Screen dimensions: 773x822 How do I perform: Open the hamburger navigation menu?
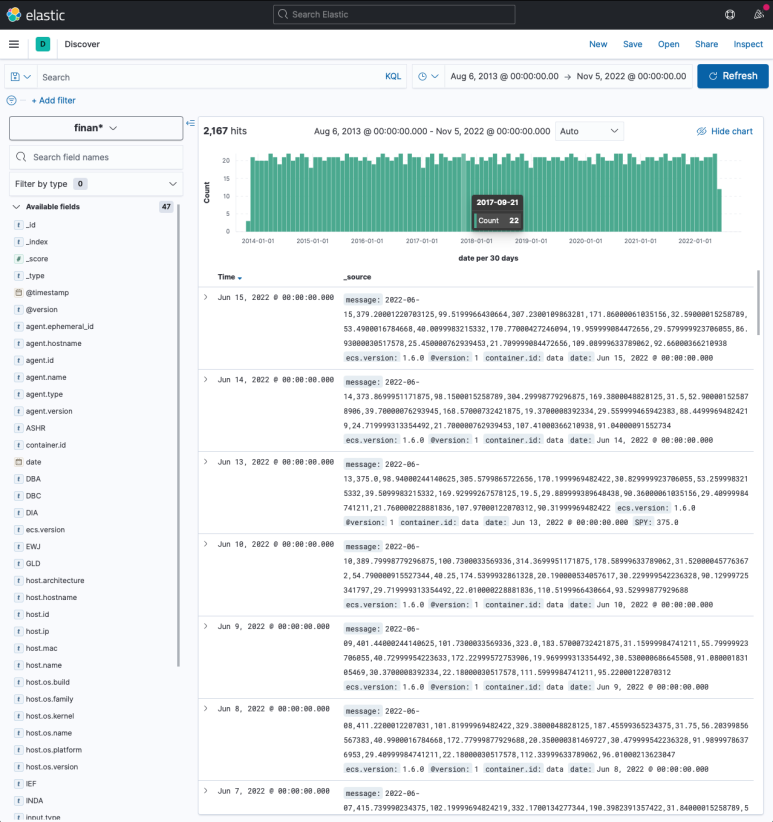[x=14, y=44]
